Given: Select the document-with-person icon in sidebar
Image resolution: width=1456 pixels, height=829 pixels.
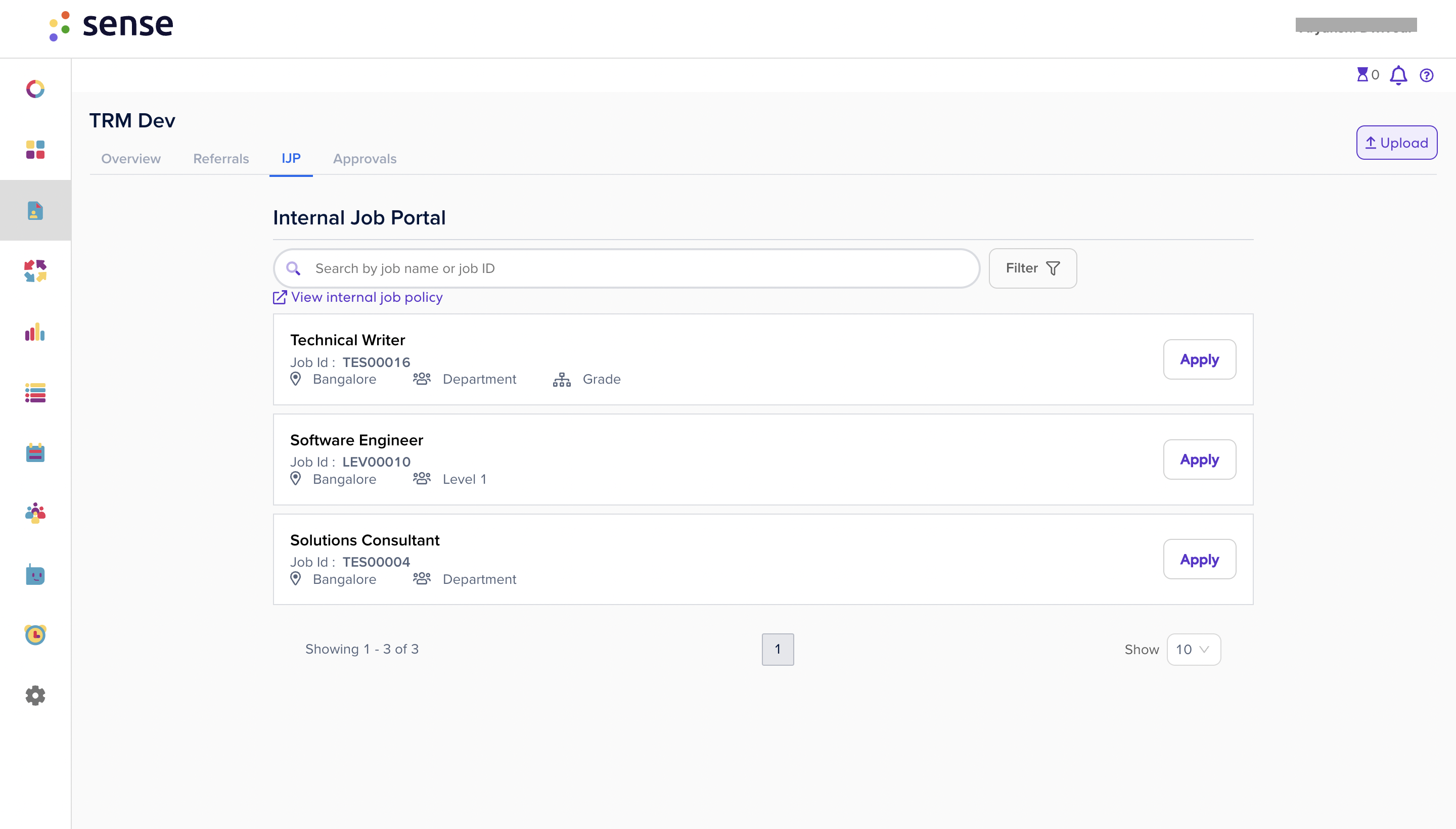Looking at the screenshot, I should pyautogui.click(x=35, y=211).
